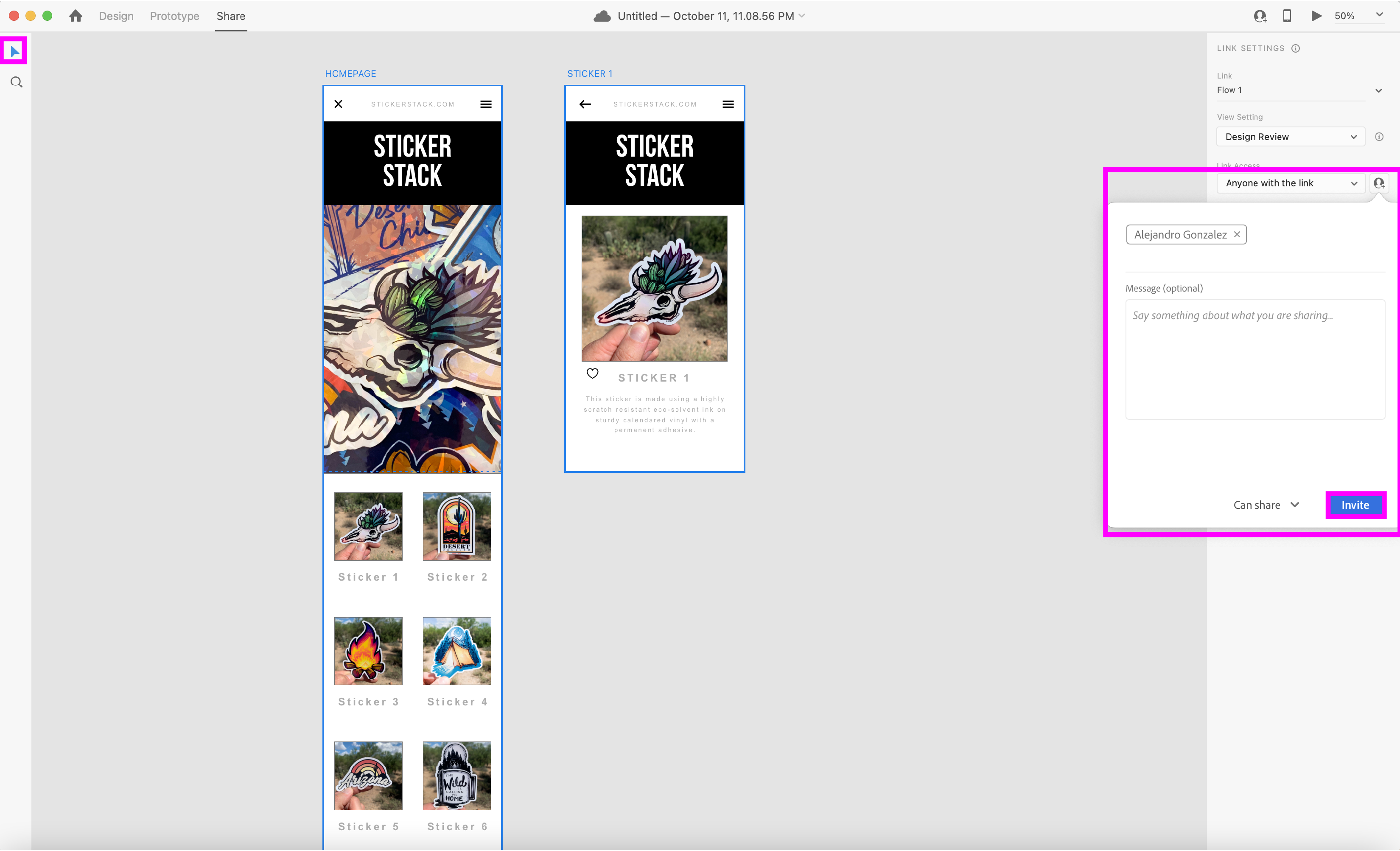Viewport: 1400px width, 851px height.
Task: Select the Select arrow tool
Action: click(x=15, y=52)
